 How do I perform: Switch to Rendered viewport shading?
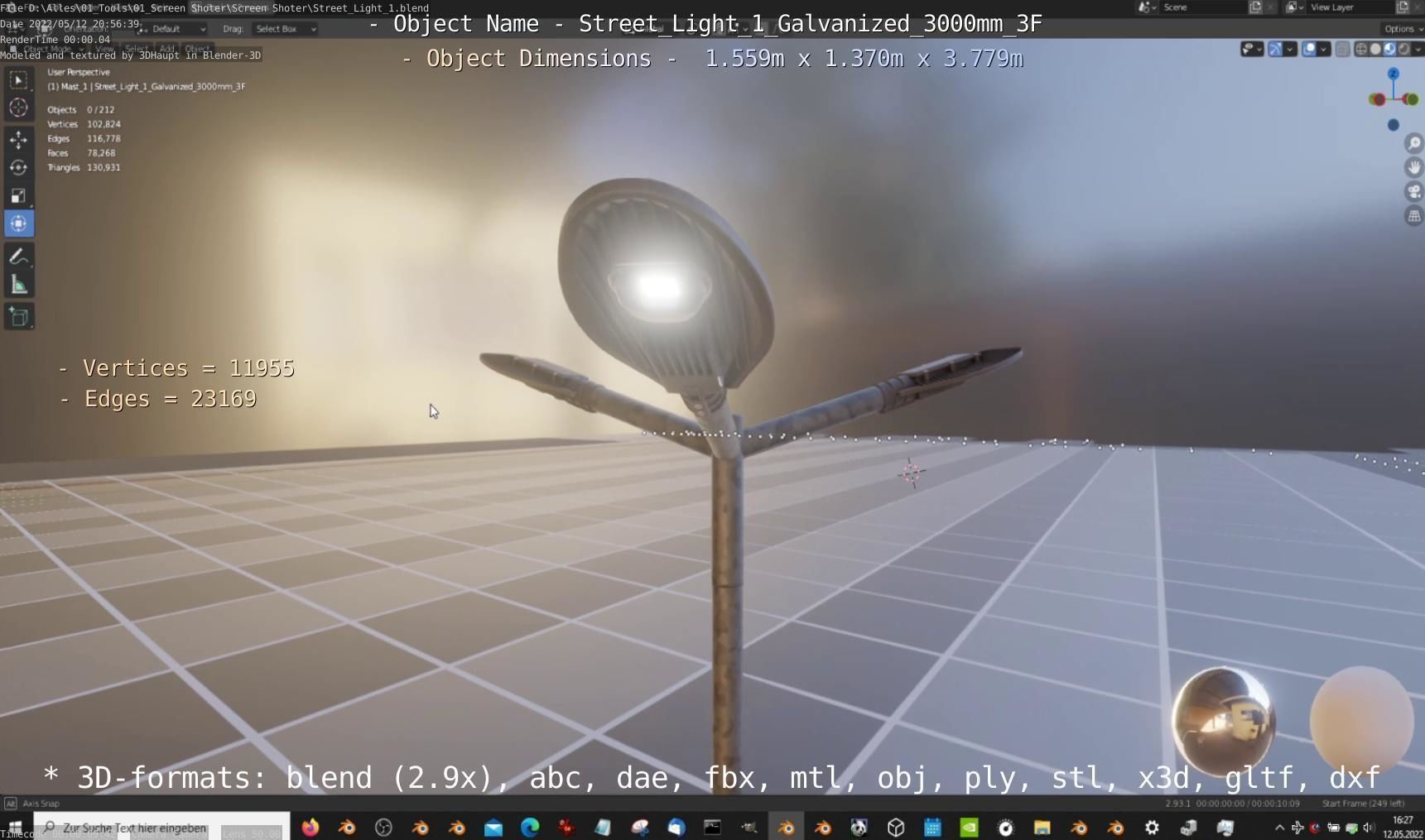1403,50
